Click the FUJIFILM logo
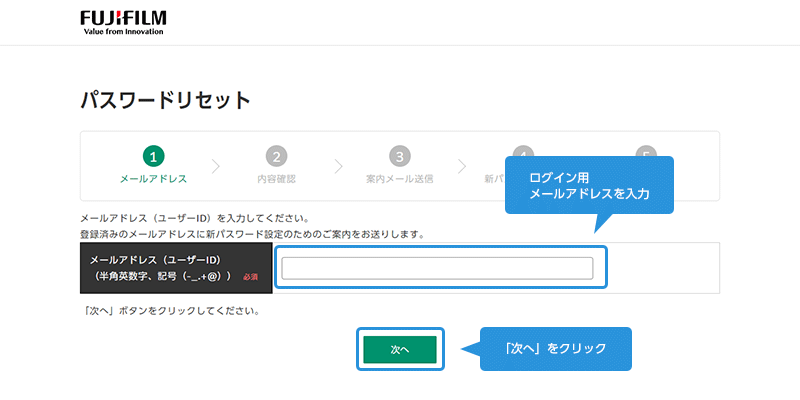 pyautogui.click(x=123, y=22)
